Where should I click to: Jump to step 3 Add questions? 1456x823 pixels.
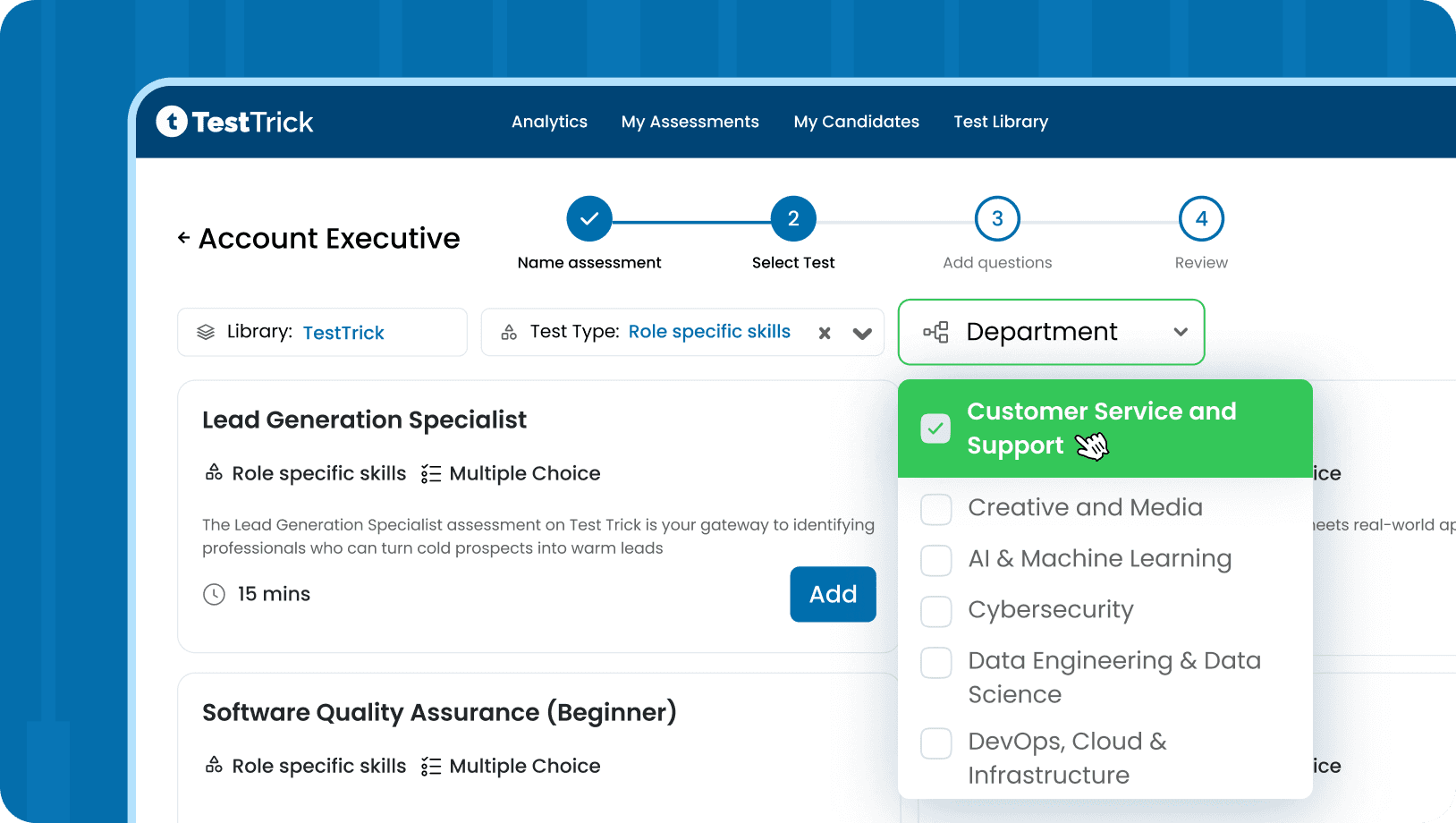[x=997, y=218]
